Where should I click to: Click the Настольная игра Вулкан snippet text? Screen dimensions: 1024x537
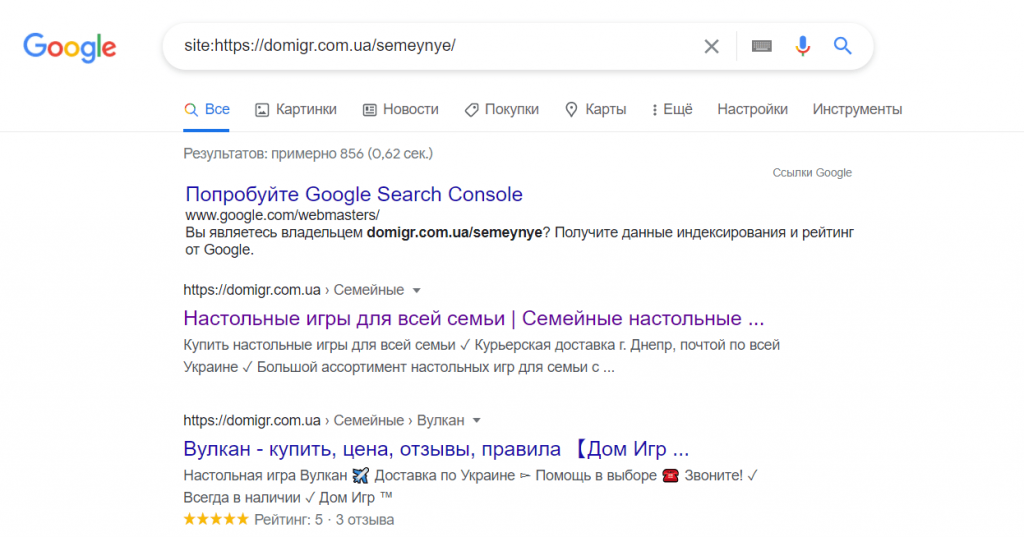pos(470,487)
